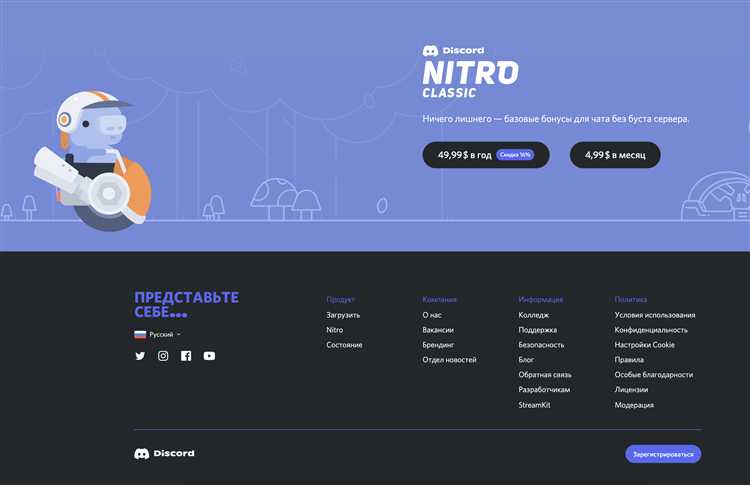Click the Nitro Classic description text

tap(555, 119)
